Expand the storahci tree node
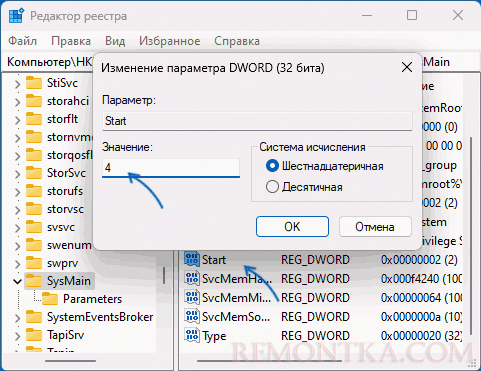The width and height of the screenshot is (481, 371). click(x=17, y=101)
